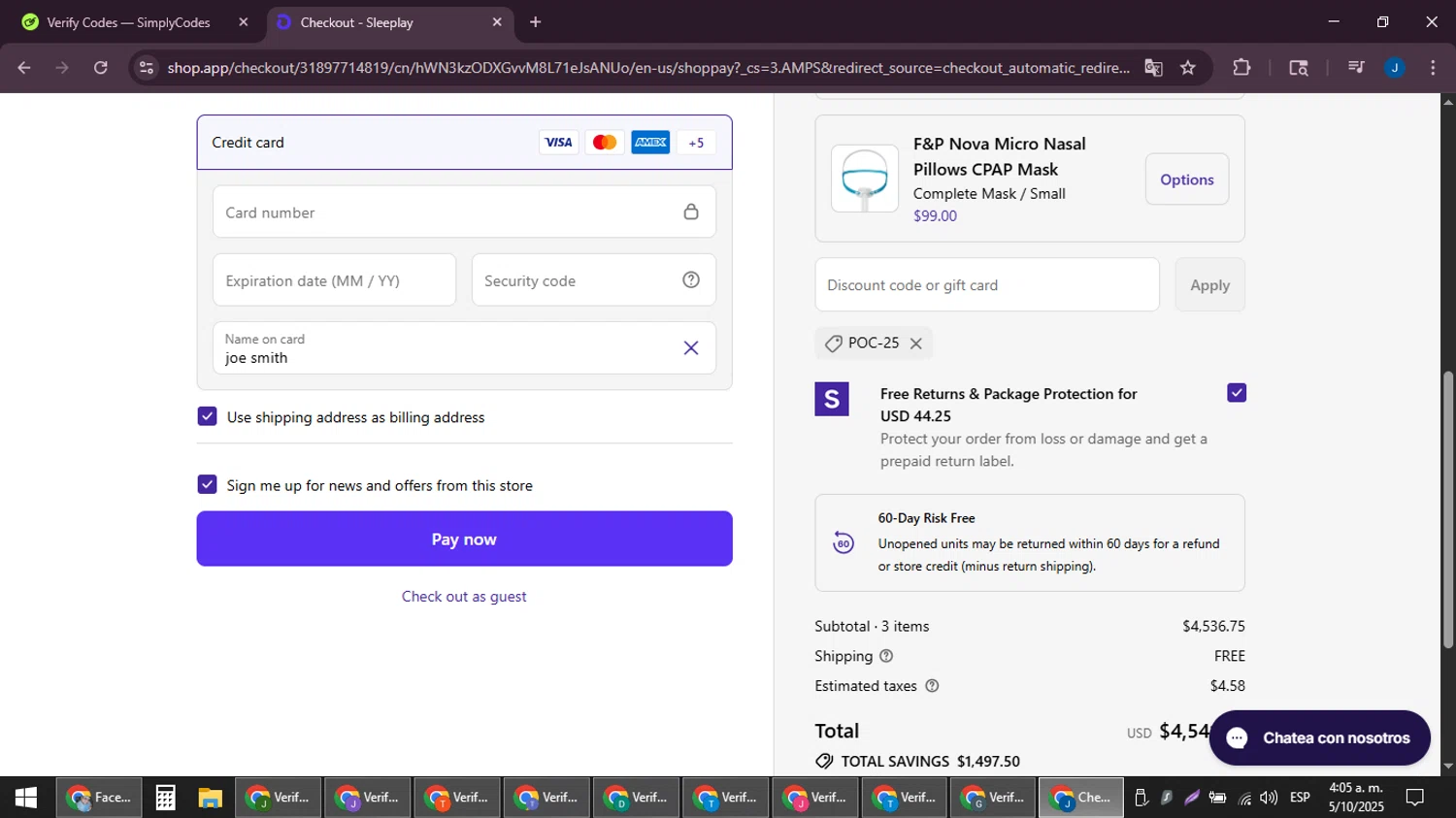The height and width of the screenshot is (818, 1456).
Task: Select the Credit card payment option
Action: pos(464,143)
